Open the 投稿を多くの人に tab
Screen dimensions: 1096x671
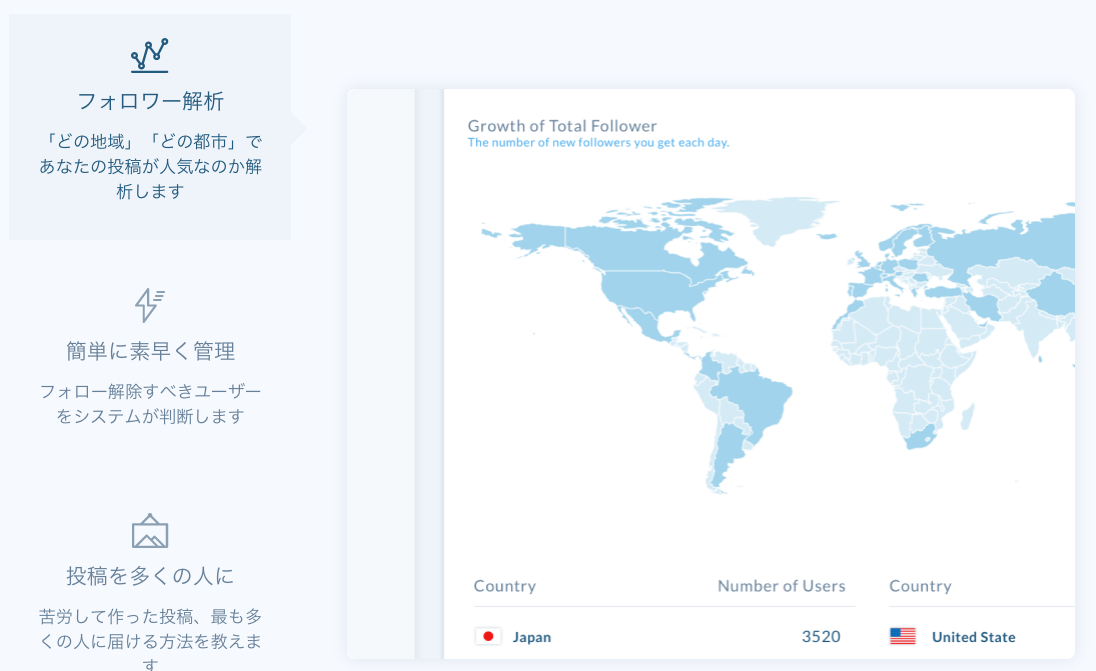[x=150, y=576]
